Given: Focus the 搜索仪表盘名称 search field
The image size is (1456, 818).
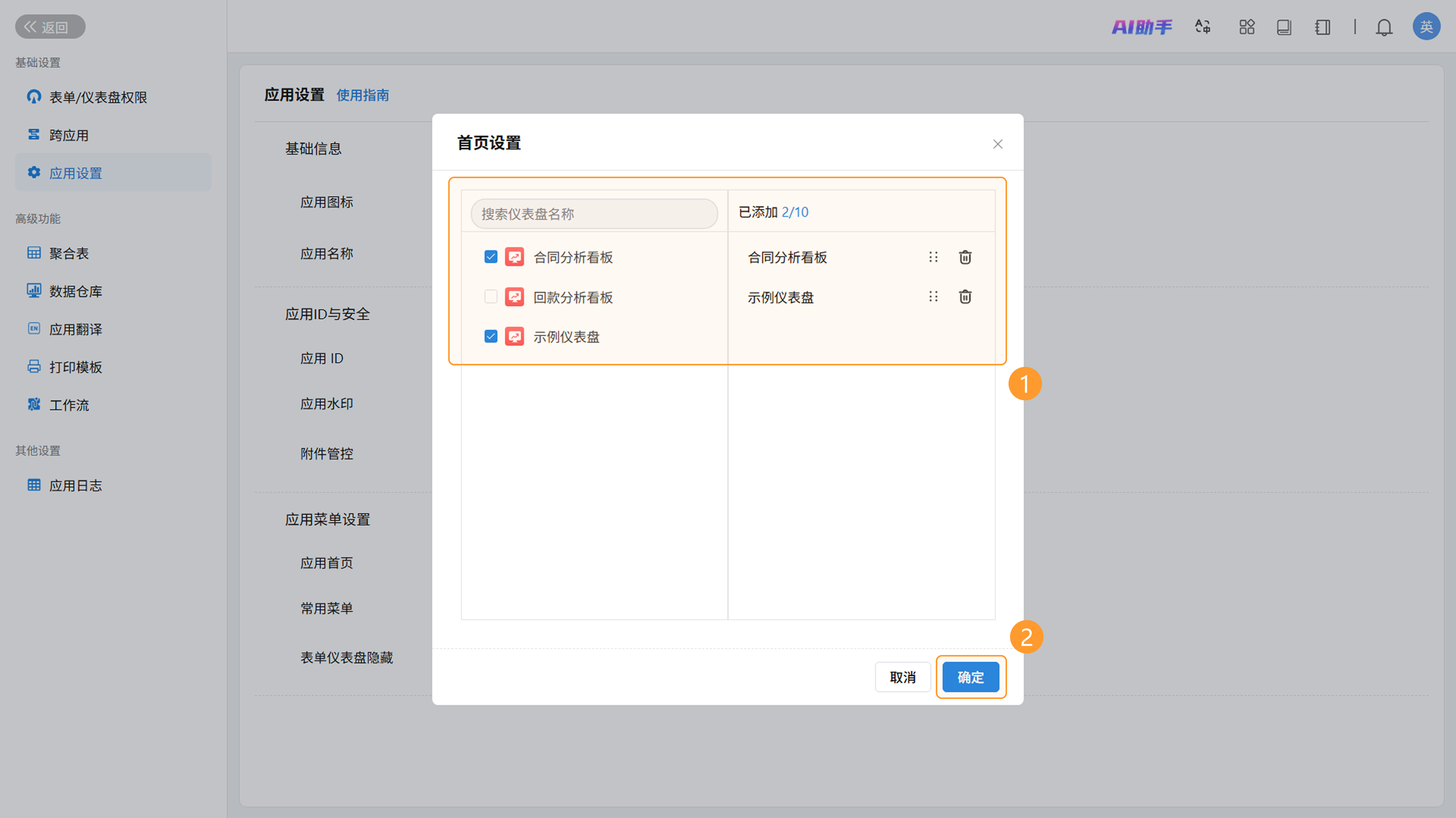Looking at the screenshot, I should (x=593, y=213).
